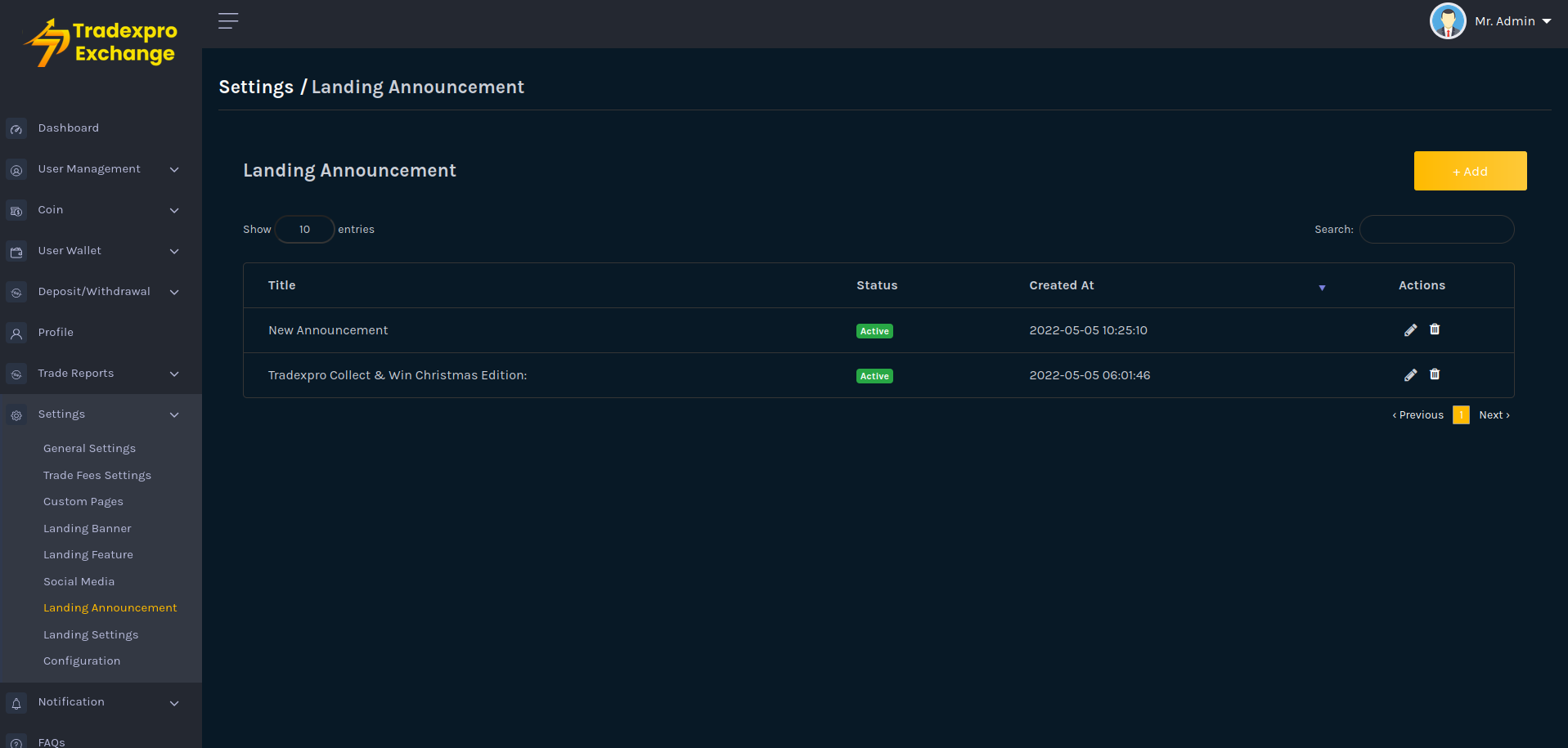This screenshot has height=748, width=1568.
Task: Sort table by Created At column
Action: (1062, 285)
